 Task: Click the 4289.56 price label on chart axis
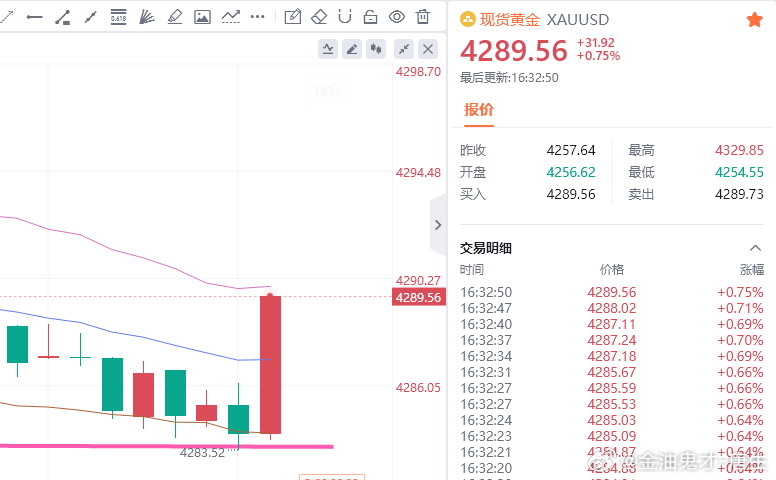tap(419, 297)
